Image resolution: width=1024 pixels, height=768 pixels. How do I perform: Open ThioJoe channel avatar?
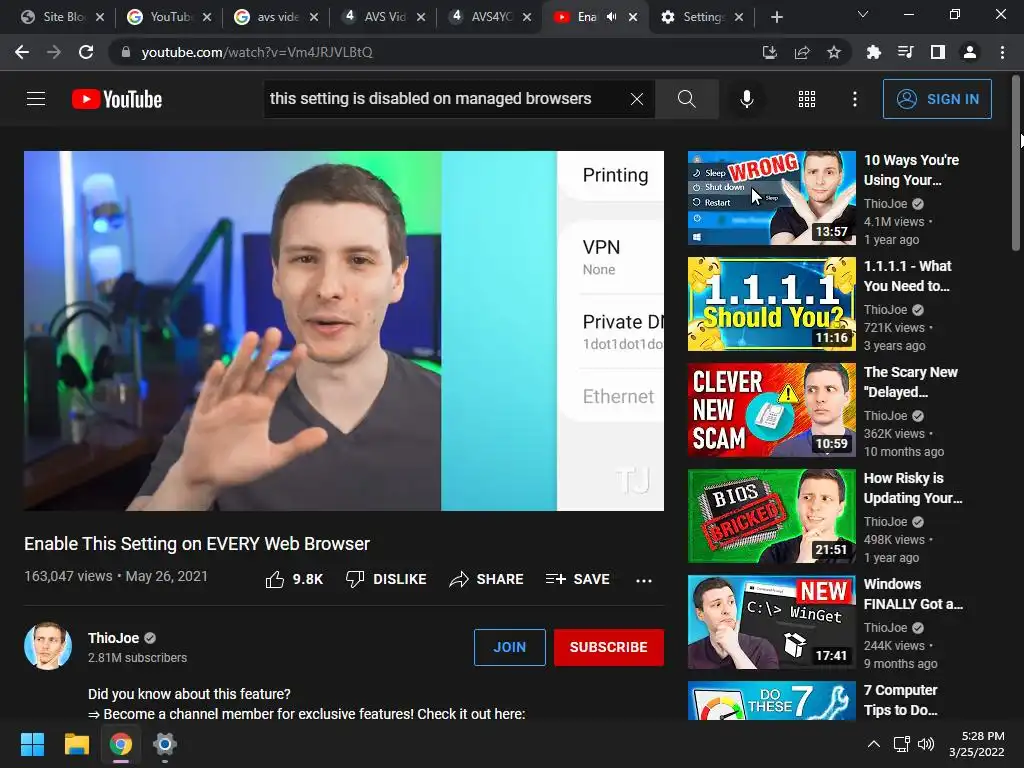point(48,646)
